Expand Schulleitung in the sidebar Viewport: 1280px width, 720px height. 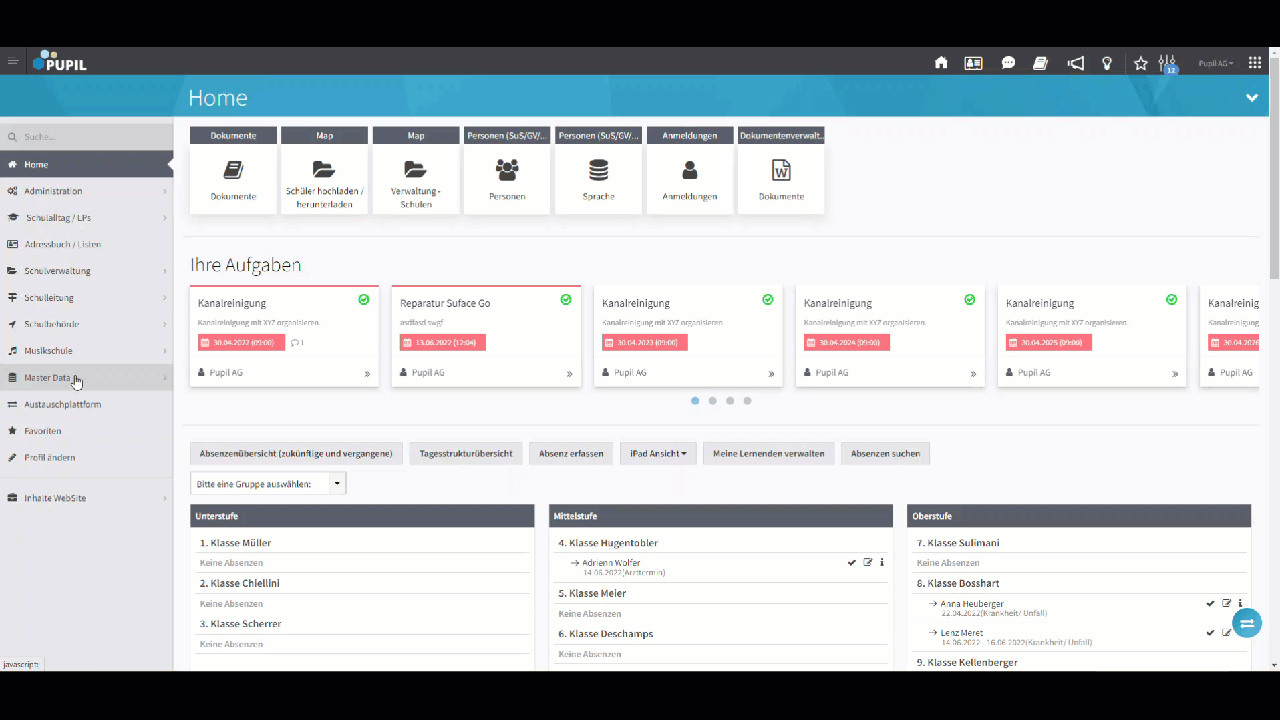[x=87, y=297]
